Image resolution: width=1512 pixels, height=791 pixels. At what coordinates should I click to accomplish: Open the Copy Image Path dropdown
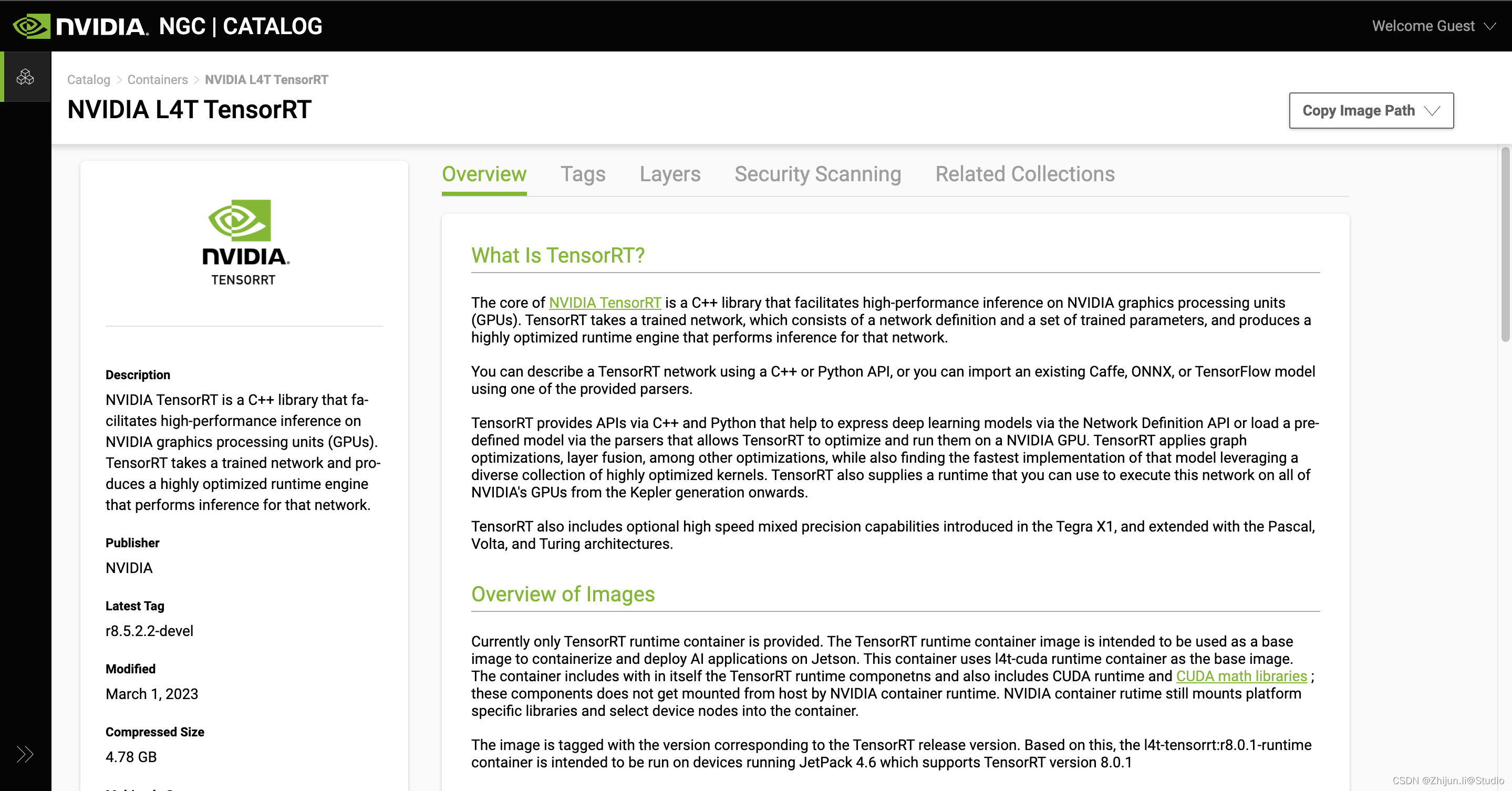click(1371, 110)
